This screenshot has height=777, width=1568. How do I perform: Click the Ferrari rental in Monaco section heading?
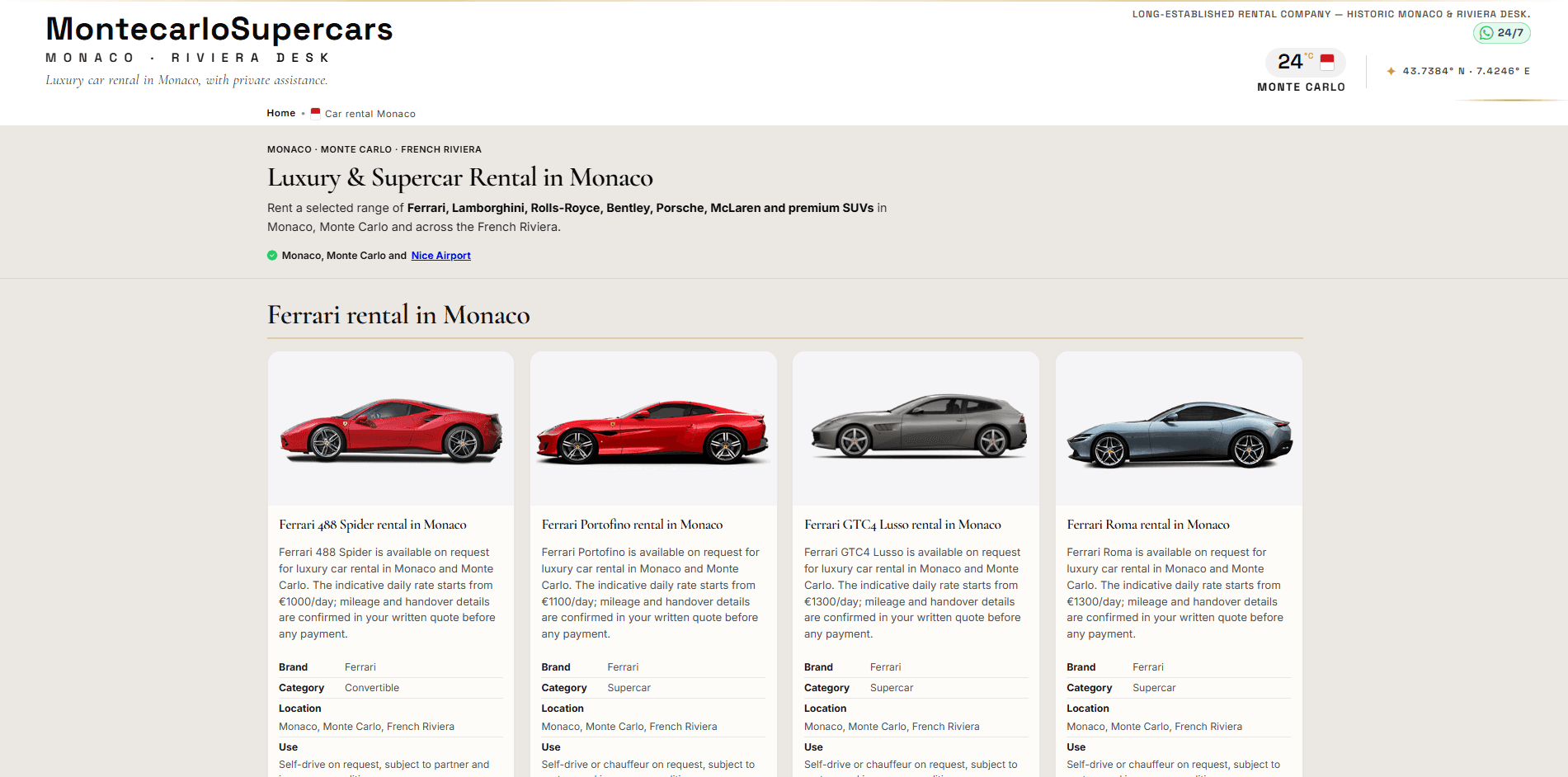398,315
